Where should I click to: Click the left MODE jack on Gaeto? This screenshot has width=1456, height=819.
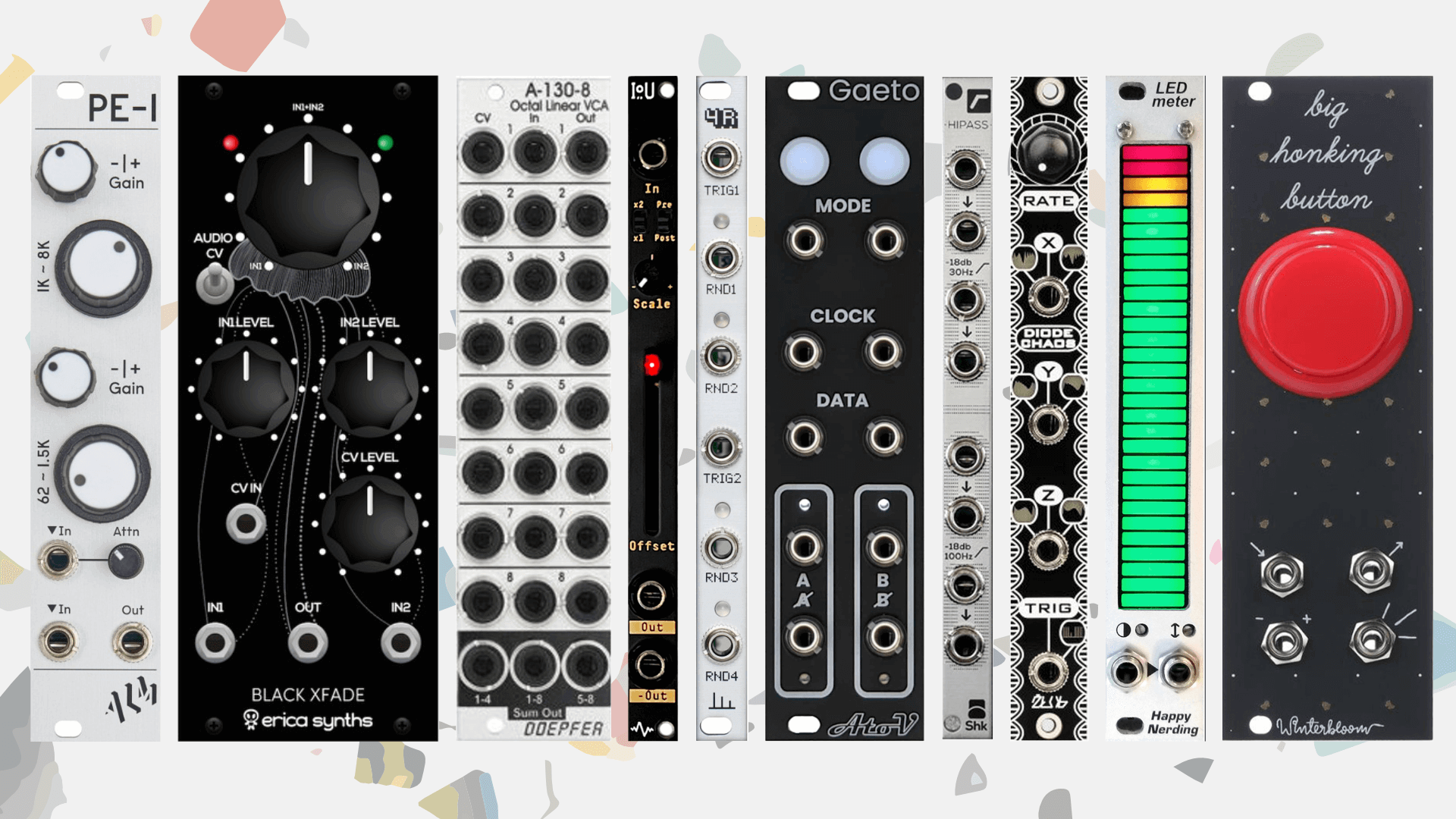(x=804, y=241)
